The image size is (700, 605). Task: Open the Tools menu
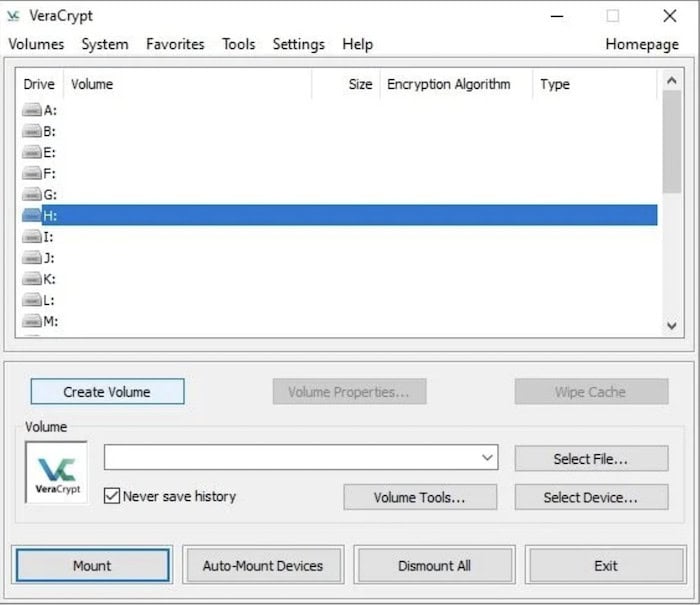(239, 44)
